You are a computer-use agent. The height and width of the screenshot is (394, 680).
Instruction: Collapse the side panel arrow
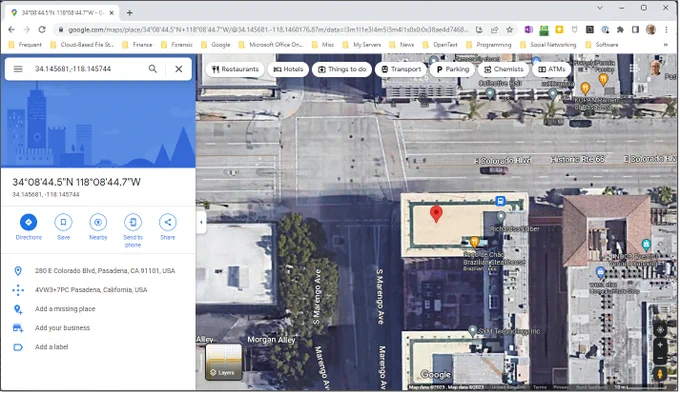[201, 222]
